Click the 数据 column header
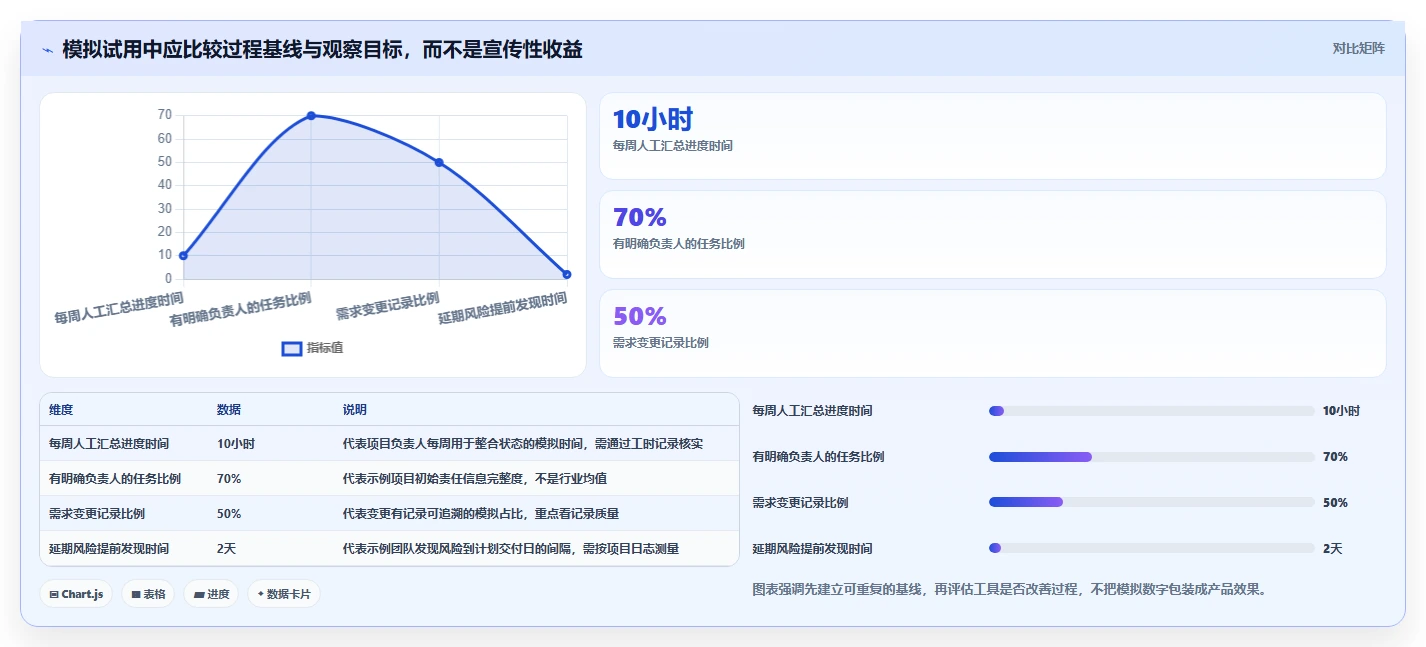 tap(229, 410)
